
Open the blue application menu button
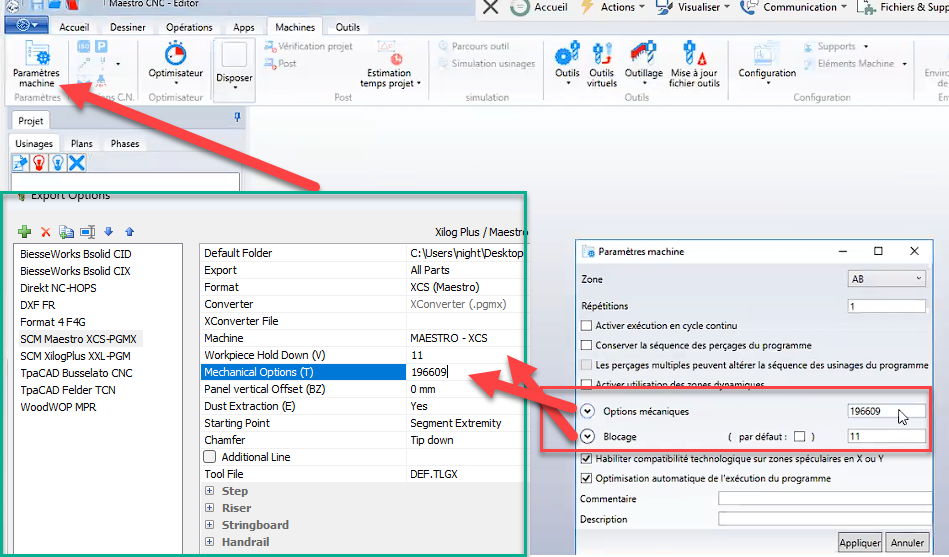(x=27, y=25)
